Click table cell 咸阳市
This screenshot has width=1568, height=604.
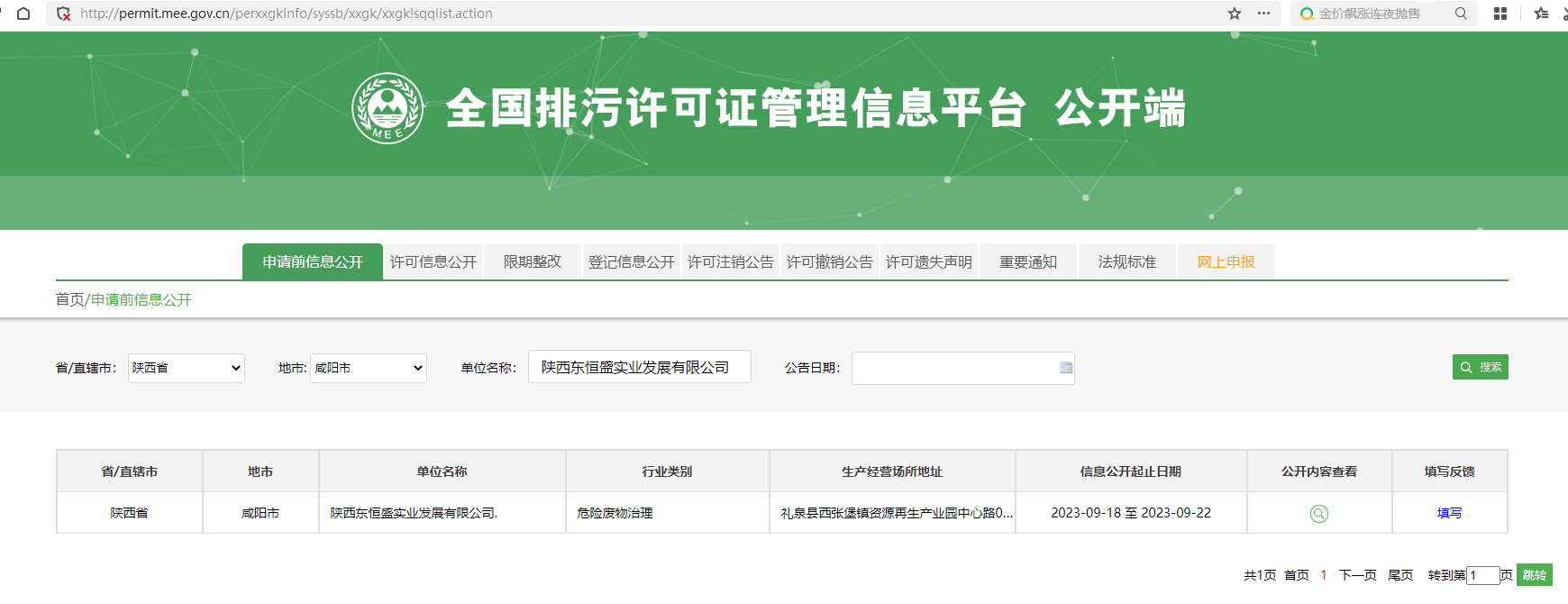[260, 513]
